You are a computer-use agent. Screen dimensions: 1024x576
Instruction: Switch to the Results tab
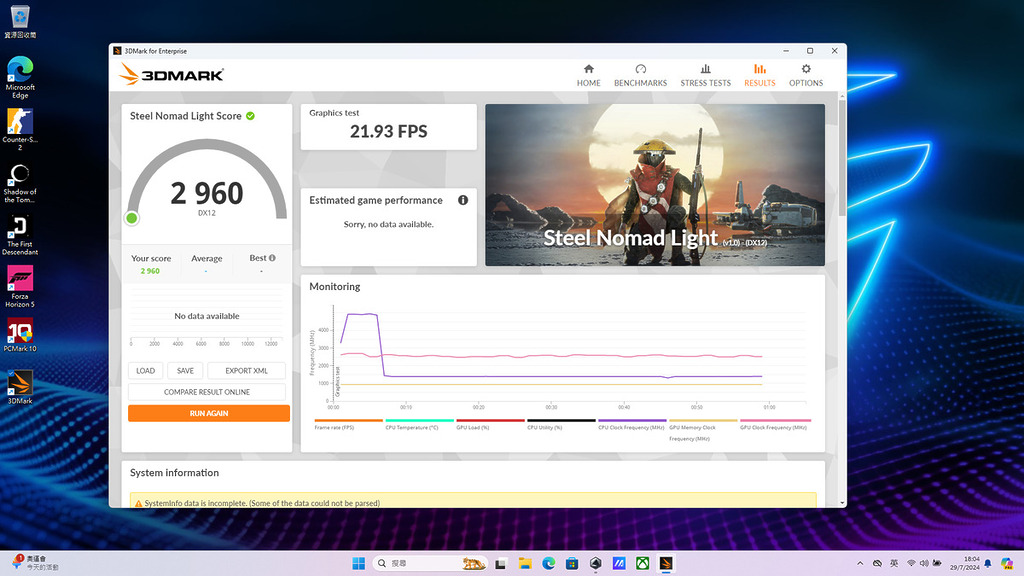point(759,75)
